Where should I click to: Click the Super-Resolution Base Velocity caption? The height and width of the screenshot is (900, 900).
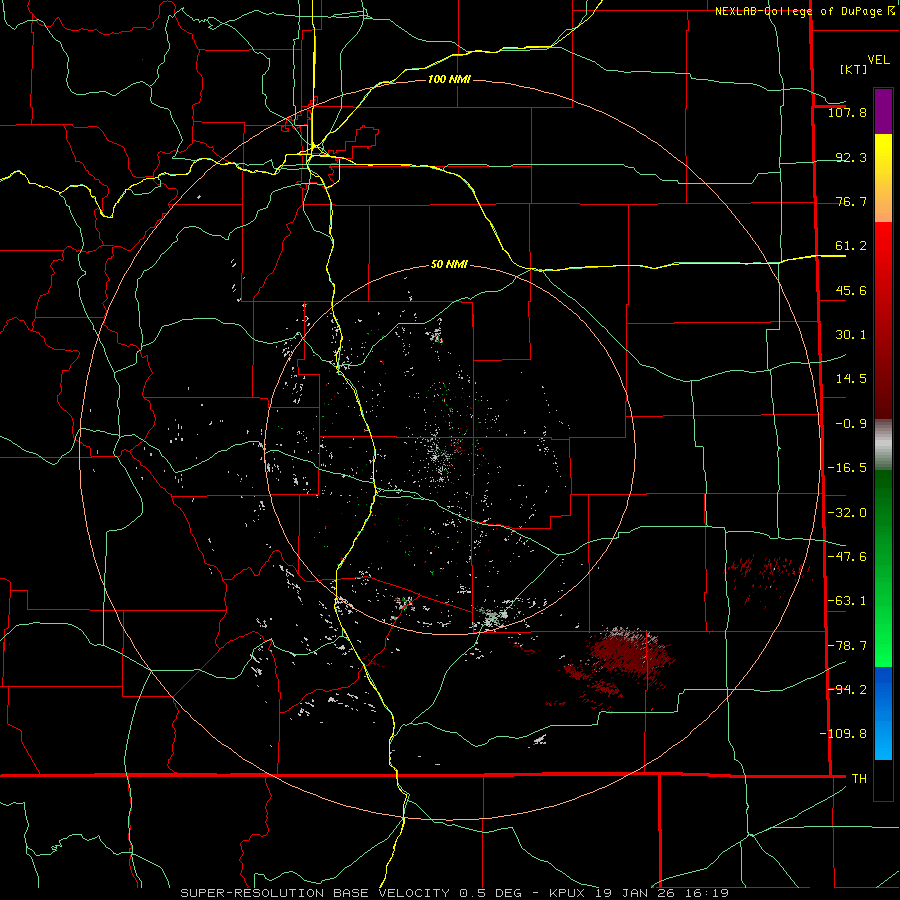(x=454, y=893)
